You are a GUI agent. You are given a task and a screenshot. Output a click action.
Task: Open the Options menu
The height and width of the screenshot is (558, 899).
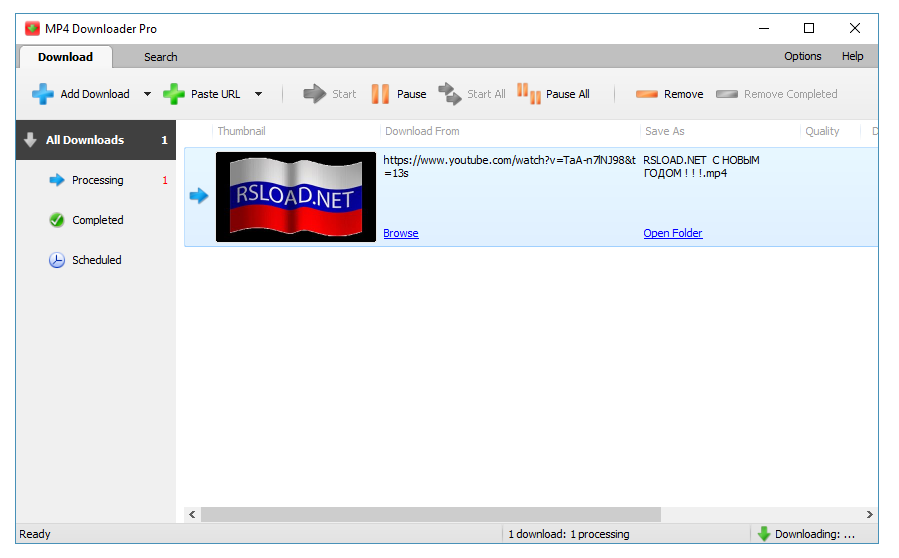[803, 56]
